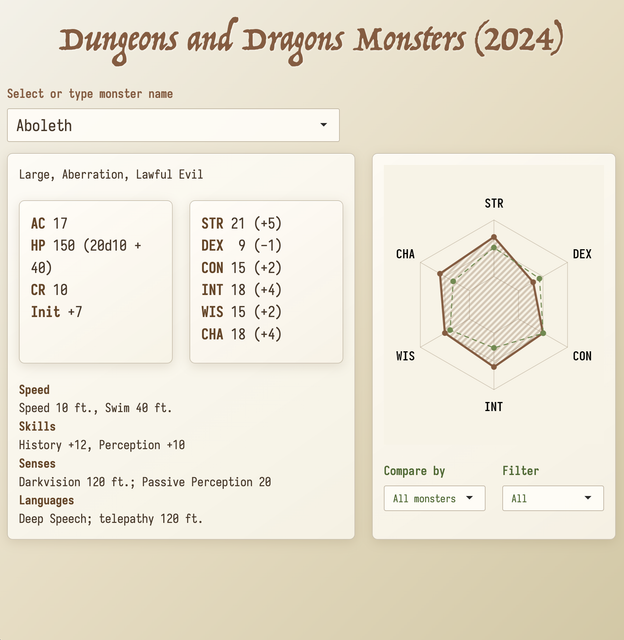Viewport: 624px width, 640px height.
Task: Click the 'Speed' section heading
Action: click(34, 390)
